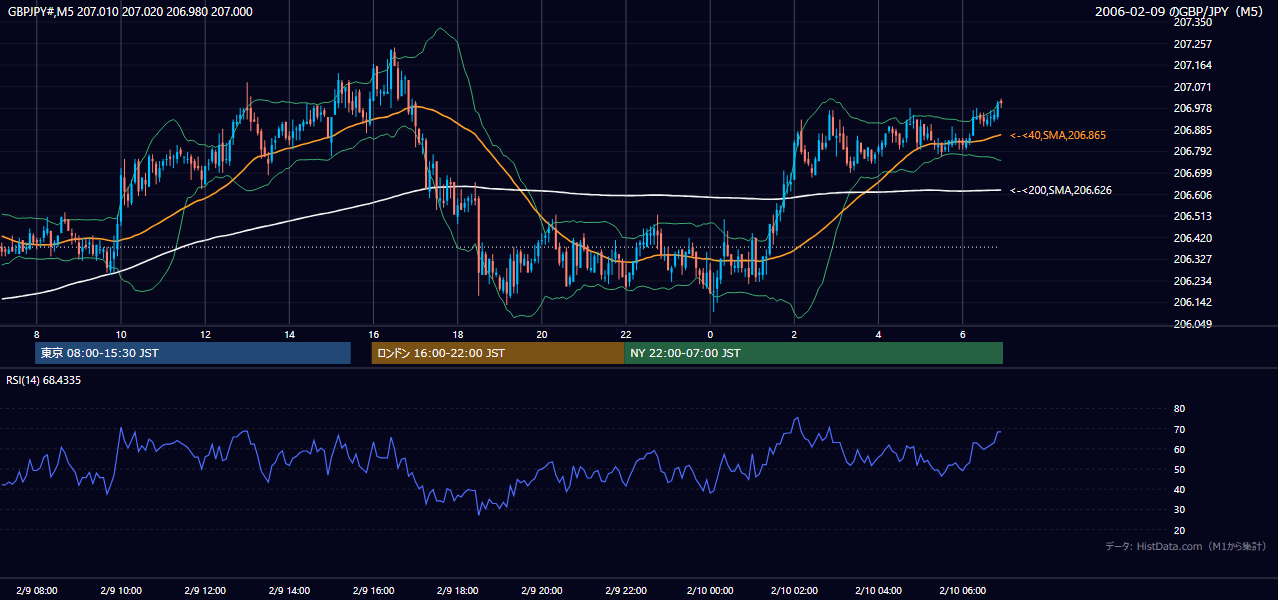Click price level 206.513 on the axis
The height and width of the screenshot is (600, 1278).
(1192, 216)
